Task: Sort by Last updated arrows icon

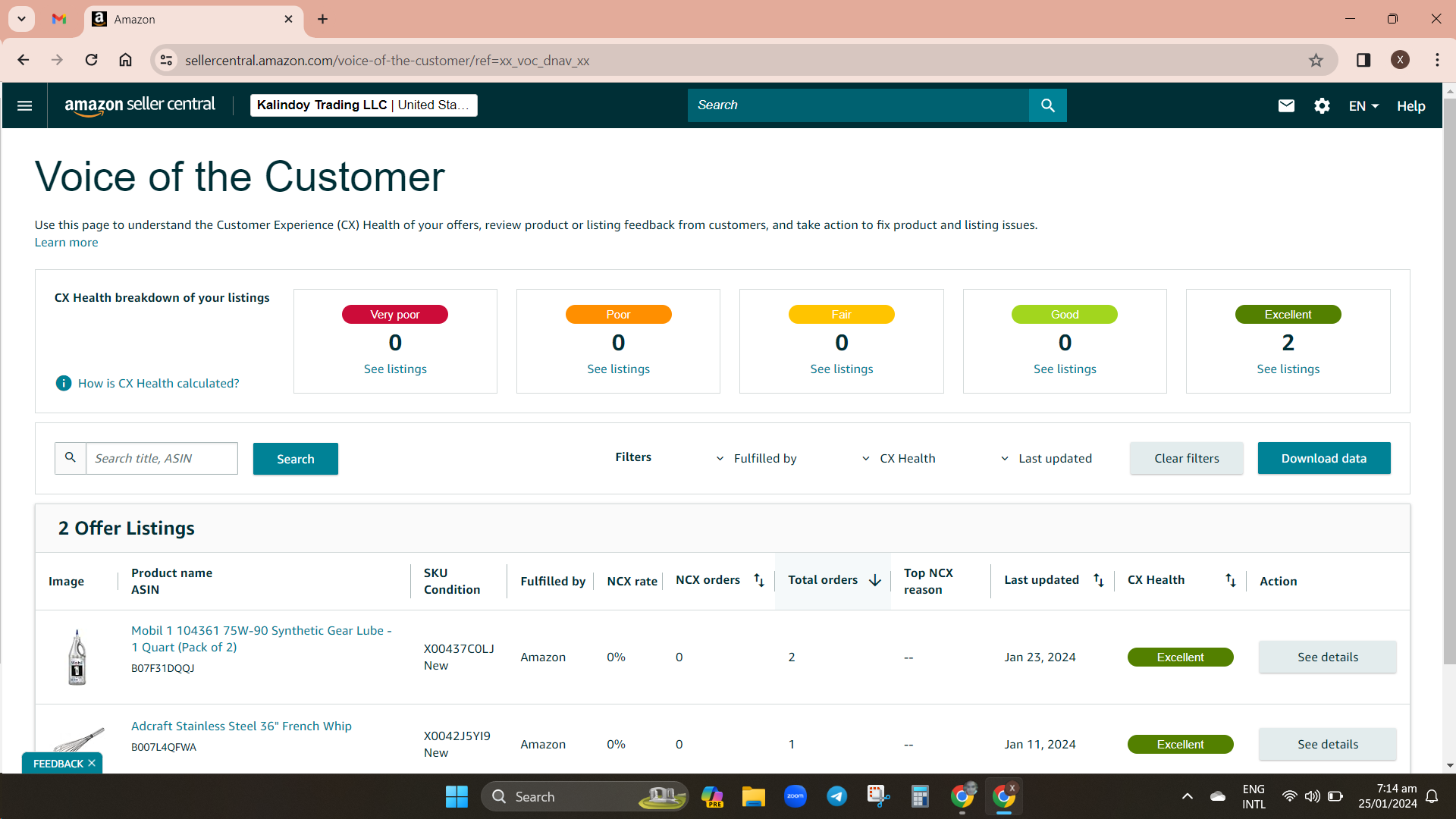Action: tap(1098, 580)
